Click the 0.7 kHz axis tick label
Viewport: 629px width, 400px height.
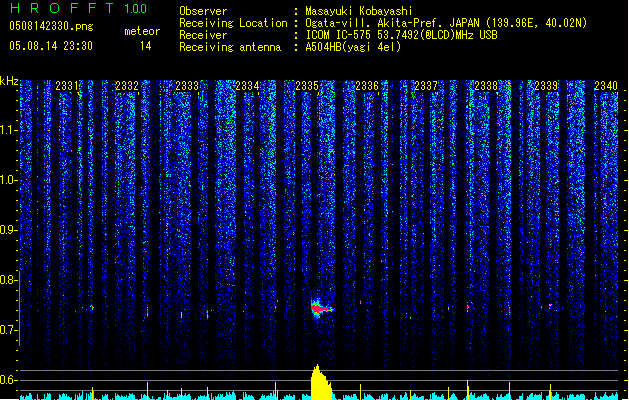[8, 330]
